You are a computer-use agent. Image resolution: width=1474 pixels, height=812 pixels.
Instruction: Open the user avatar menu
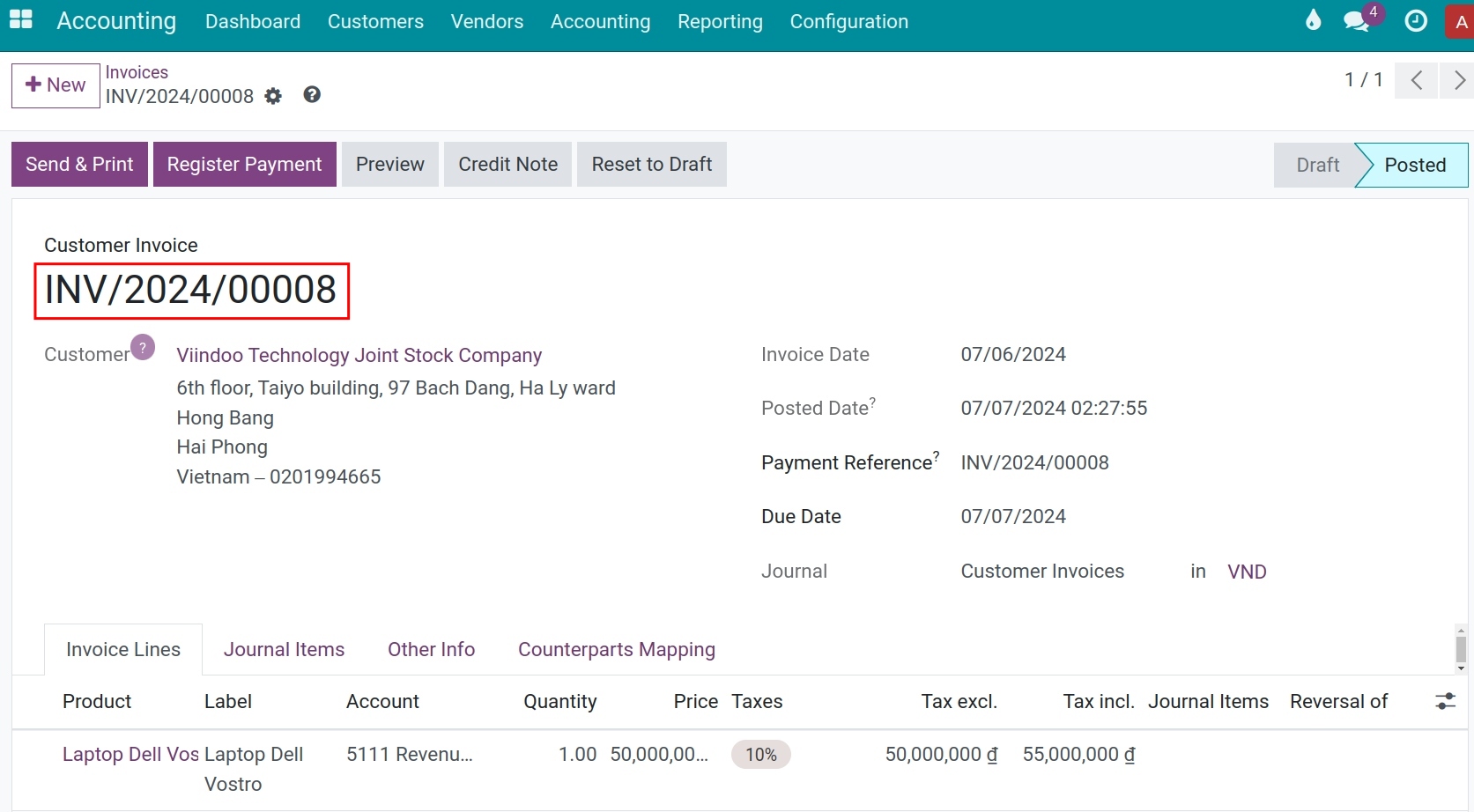[1460, 20]
